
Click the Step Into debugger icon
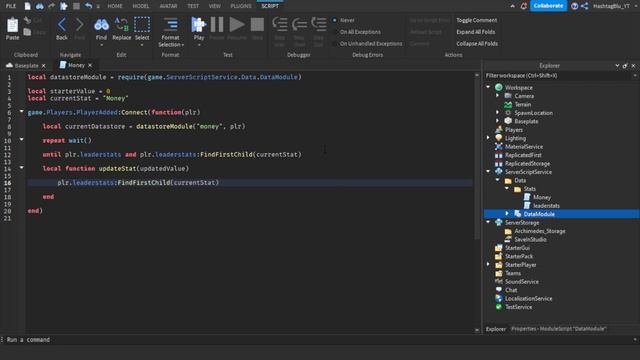click(x=280, y=25)
